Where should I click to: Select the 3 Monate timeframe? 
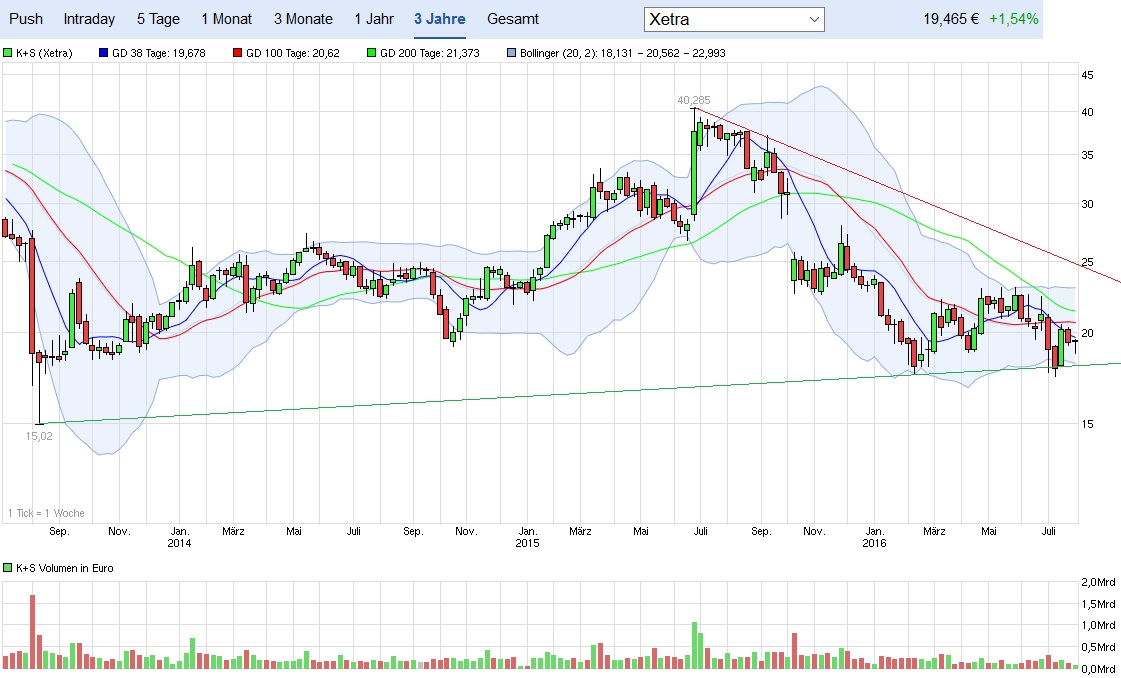coord(303,19)
